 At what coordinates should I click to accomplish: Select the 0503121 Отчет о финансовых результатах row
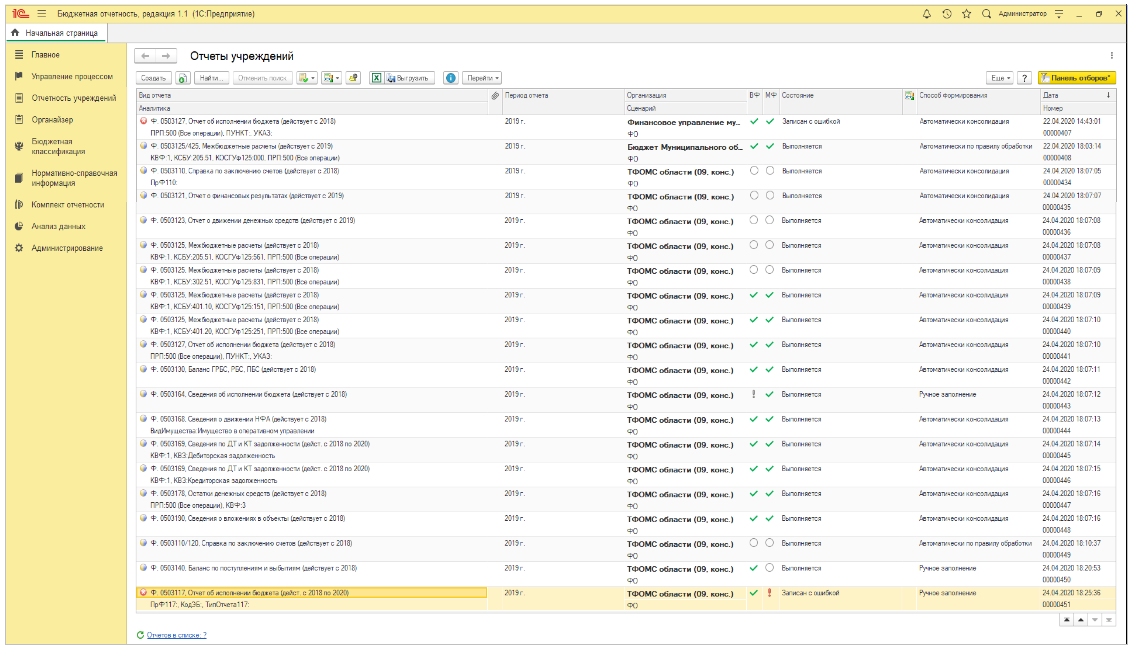click(626, 201)
